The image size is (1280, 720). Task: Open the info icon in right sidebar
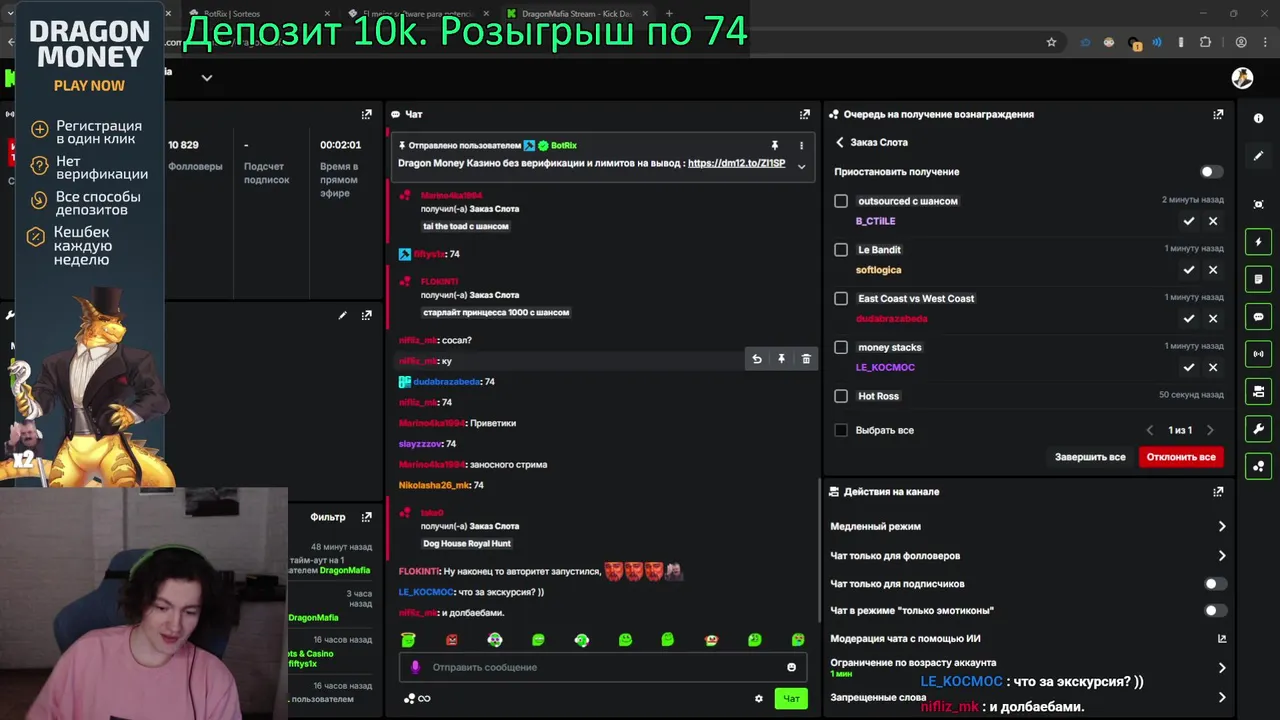[x=1258, y=118]
